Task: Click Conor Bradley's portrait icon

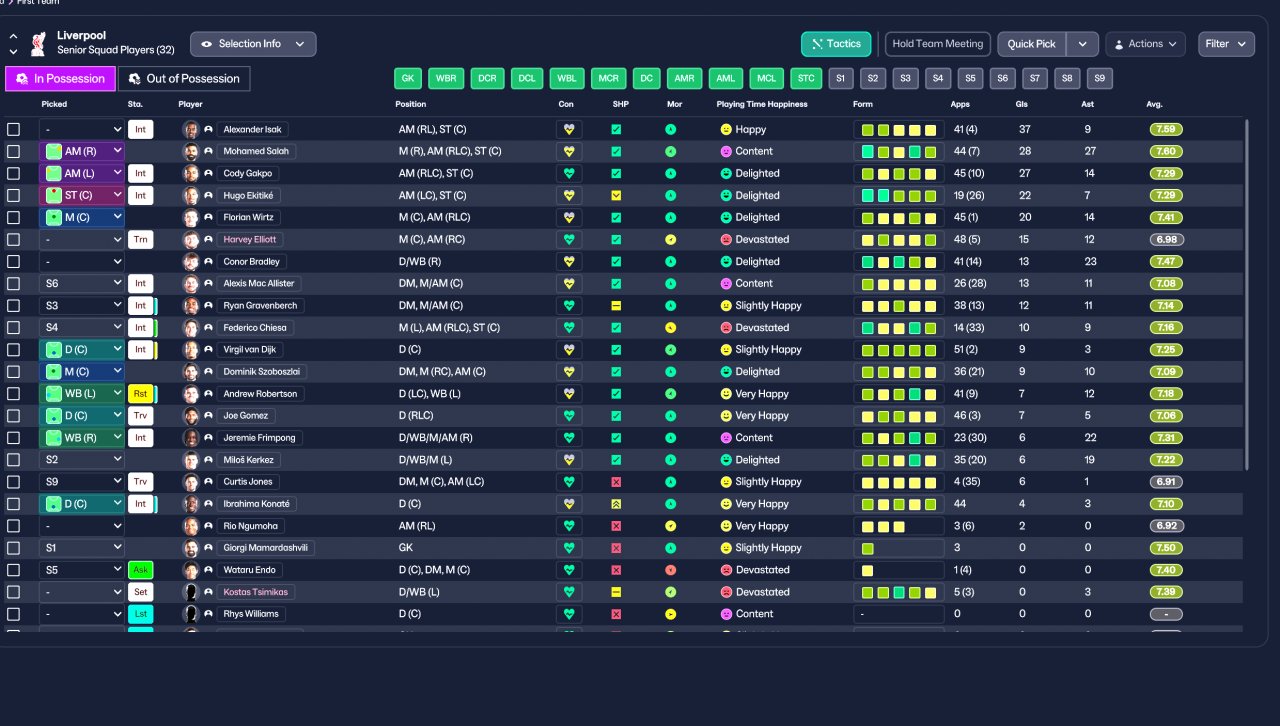Action: click(x=191, y=261)
